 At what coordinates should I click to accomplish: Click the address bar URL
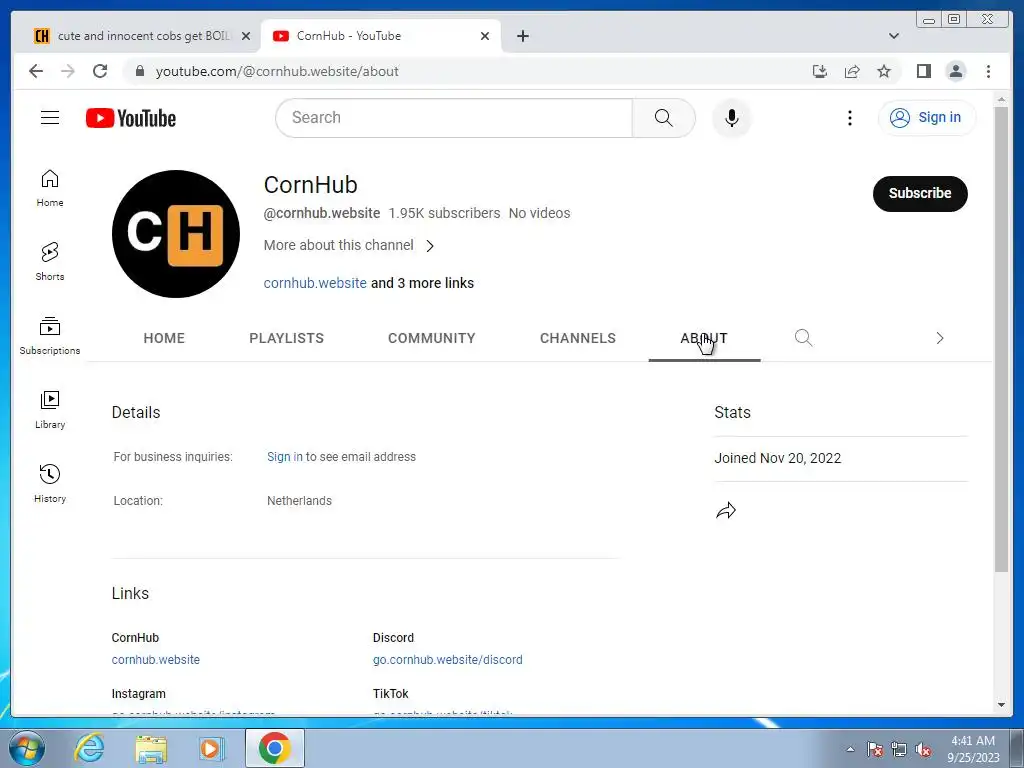[x=277, y=71]
